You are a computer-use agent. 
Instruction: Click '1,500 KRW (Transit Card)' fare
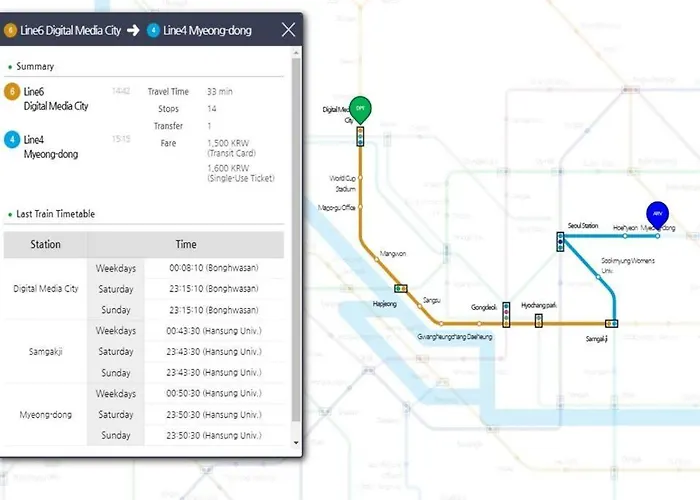coord(231,148)
